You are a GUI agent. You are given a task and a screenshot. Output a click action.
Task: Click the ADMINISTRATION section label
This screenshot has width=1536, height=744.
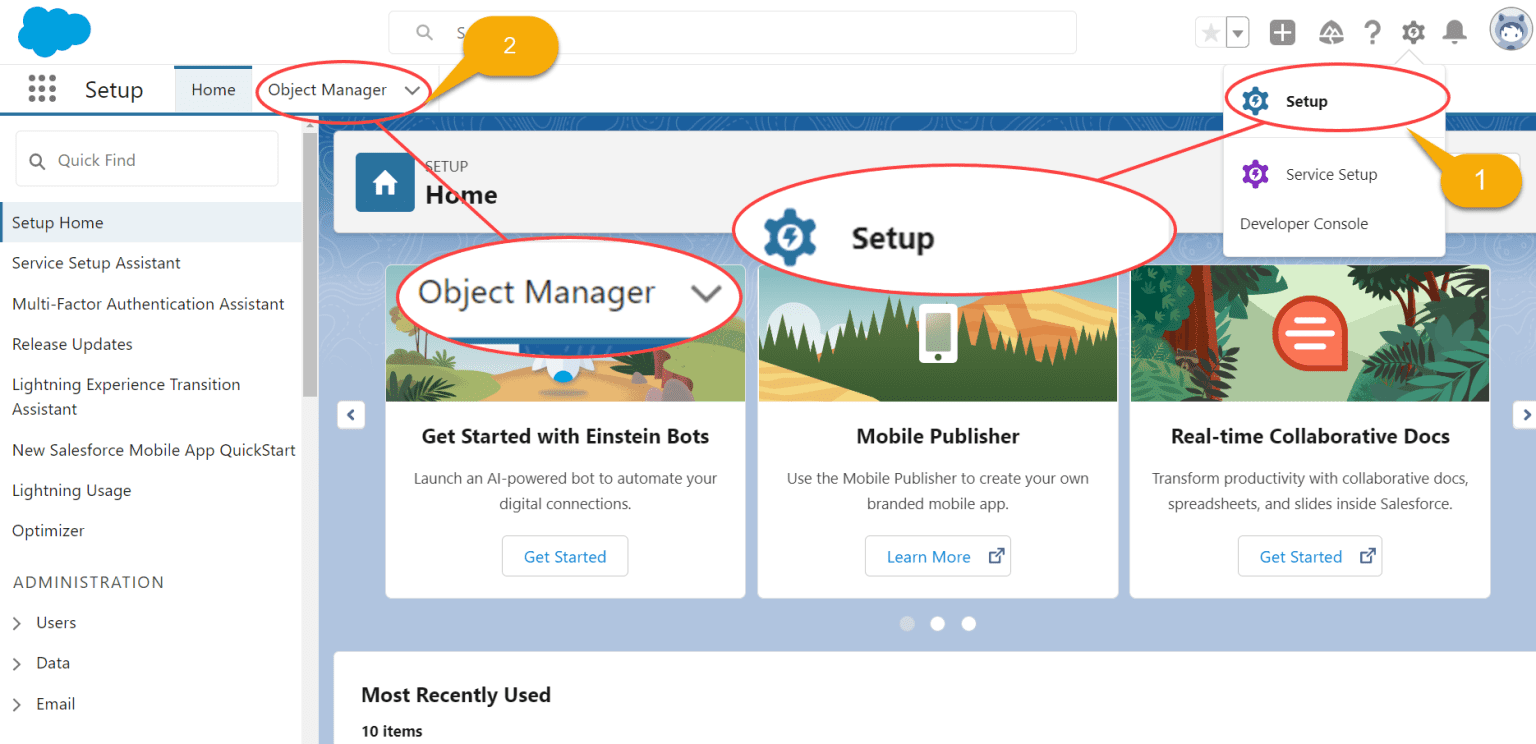coord(88,582)
